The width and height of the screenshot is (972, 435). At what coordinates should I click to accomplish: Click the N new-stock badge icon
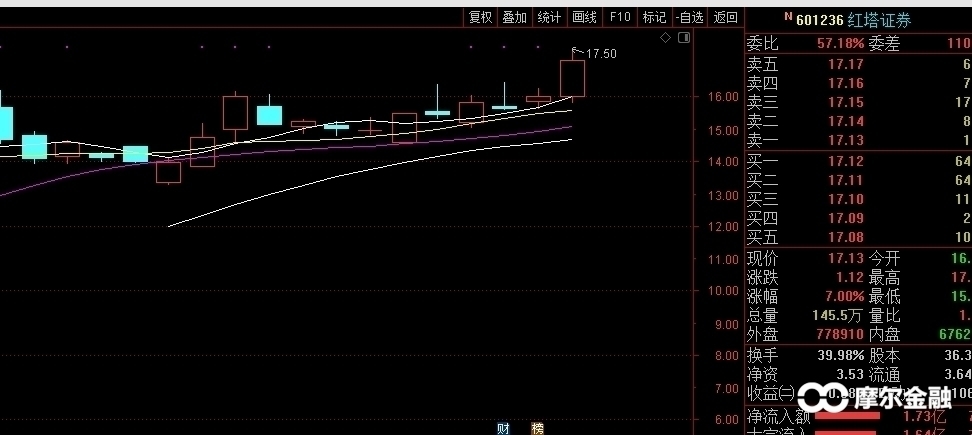click(787, 17)
